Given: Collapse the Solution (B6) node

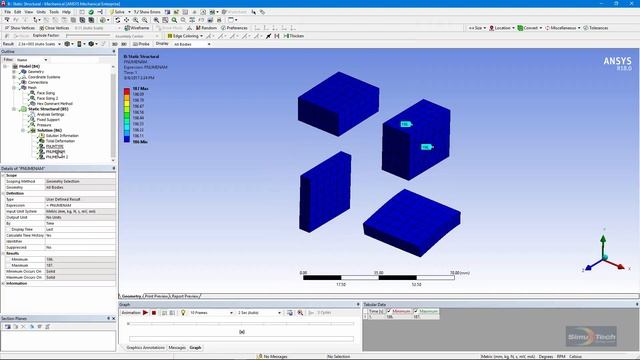Looking at the screenshot, I should click(x=23, y=130).
